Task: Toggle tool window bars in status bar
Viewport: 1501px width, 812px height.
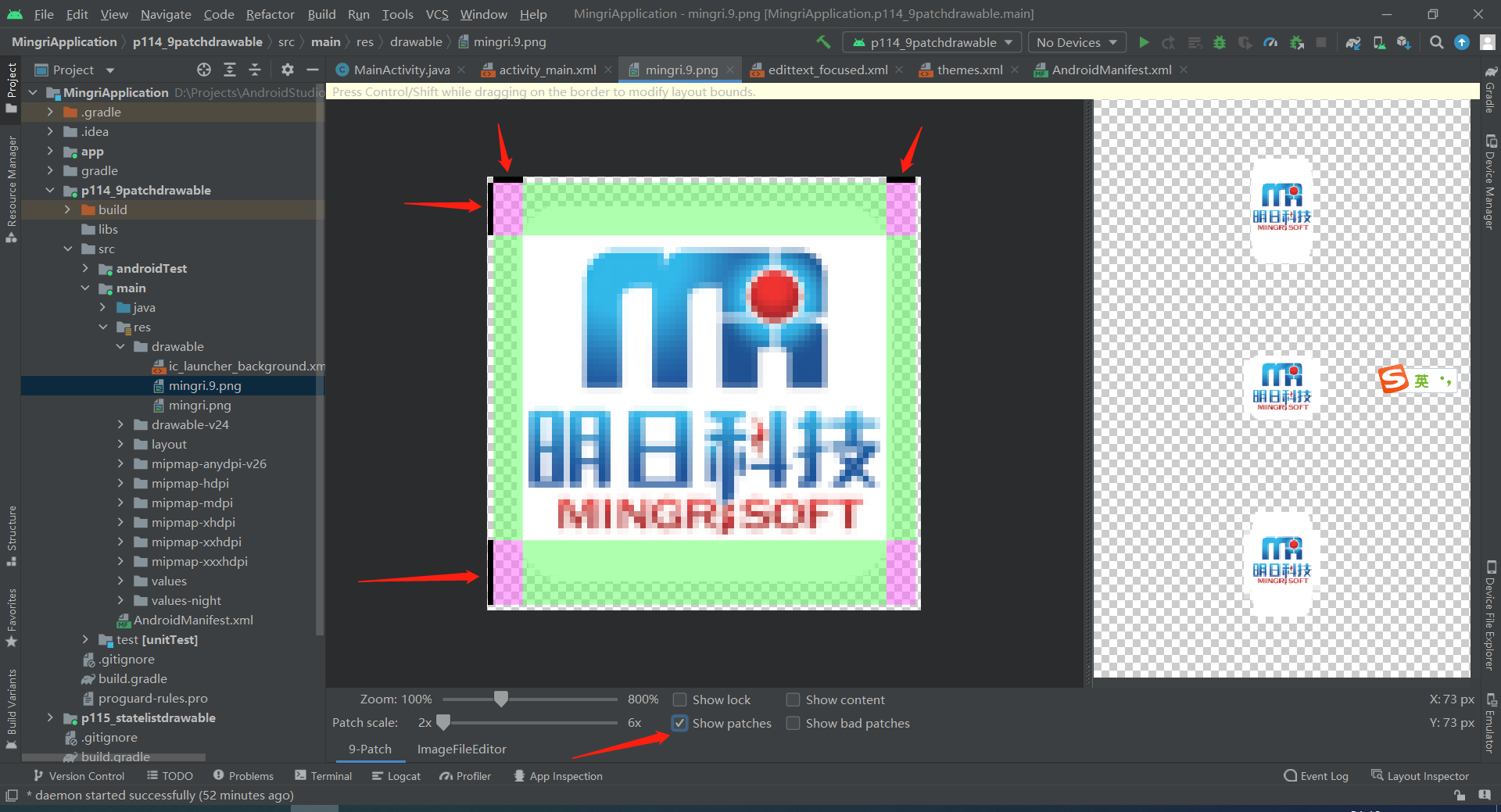Action: (12, 796)
